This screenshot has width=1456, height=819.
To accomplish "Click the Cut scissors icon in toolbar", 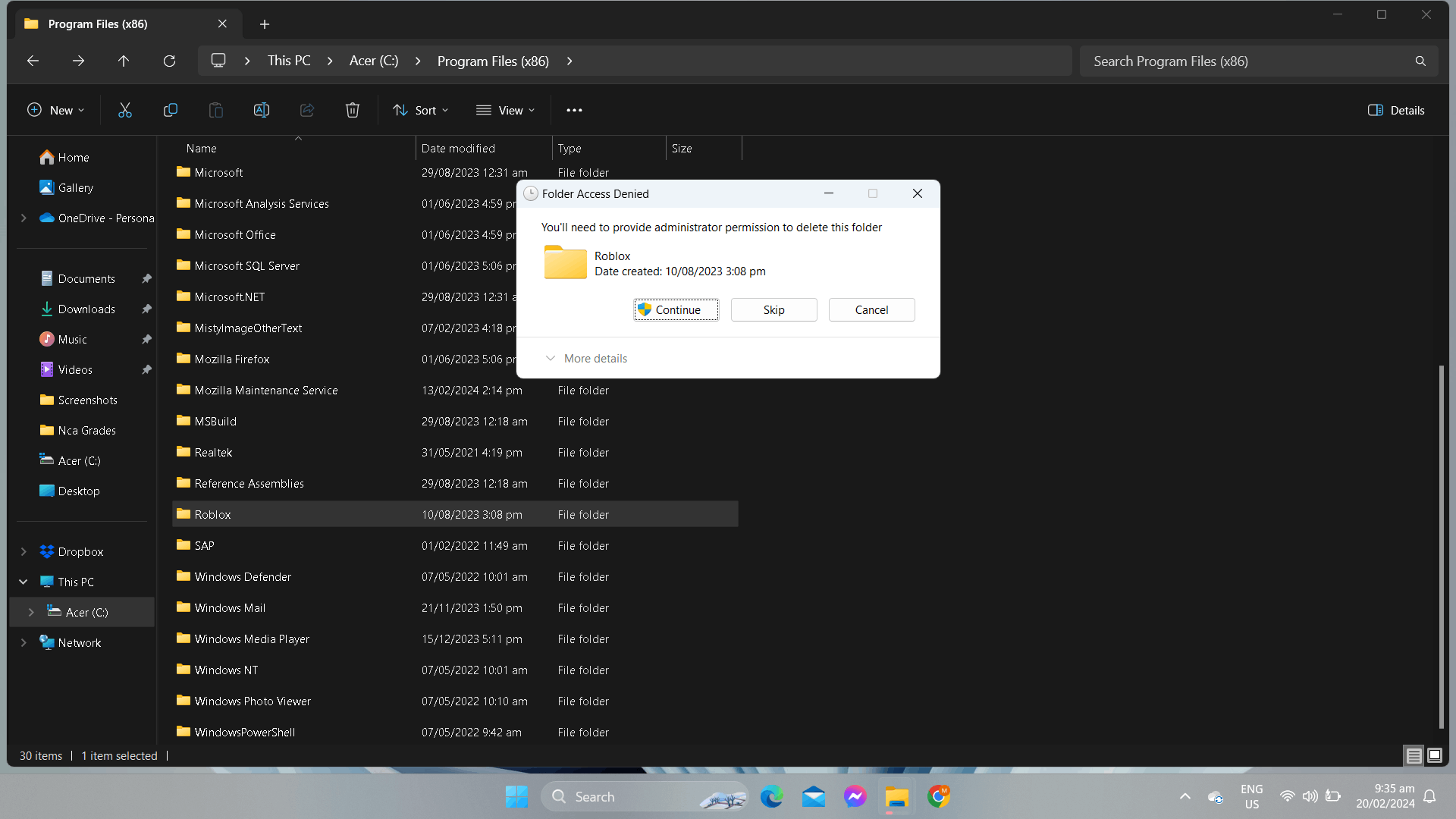I will point(125,110).
